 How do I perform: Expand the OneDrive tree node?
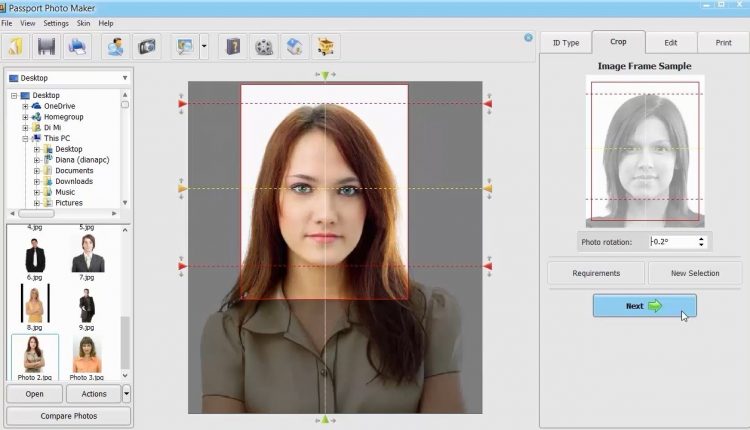tap(25, 106)
